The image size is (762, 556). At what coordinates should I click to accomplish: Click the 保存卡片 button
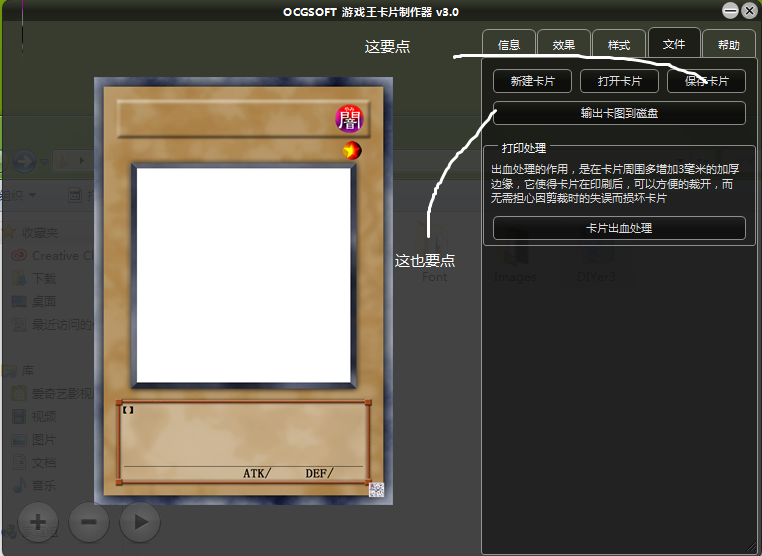tap(706, 81)
